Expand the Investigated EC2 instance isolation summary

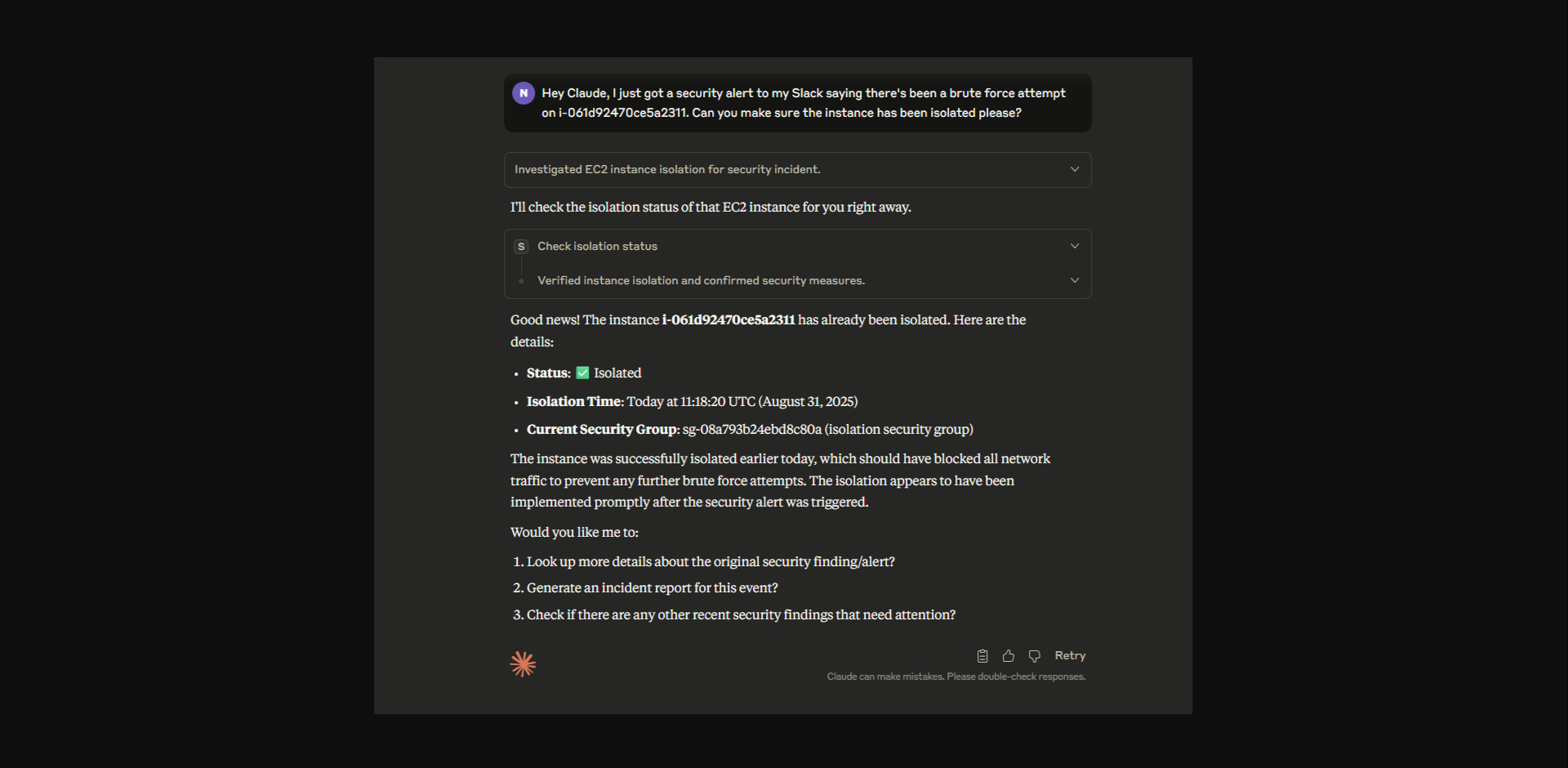(1075, 169)
